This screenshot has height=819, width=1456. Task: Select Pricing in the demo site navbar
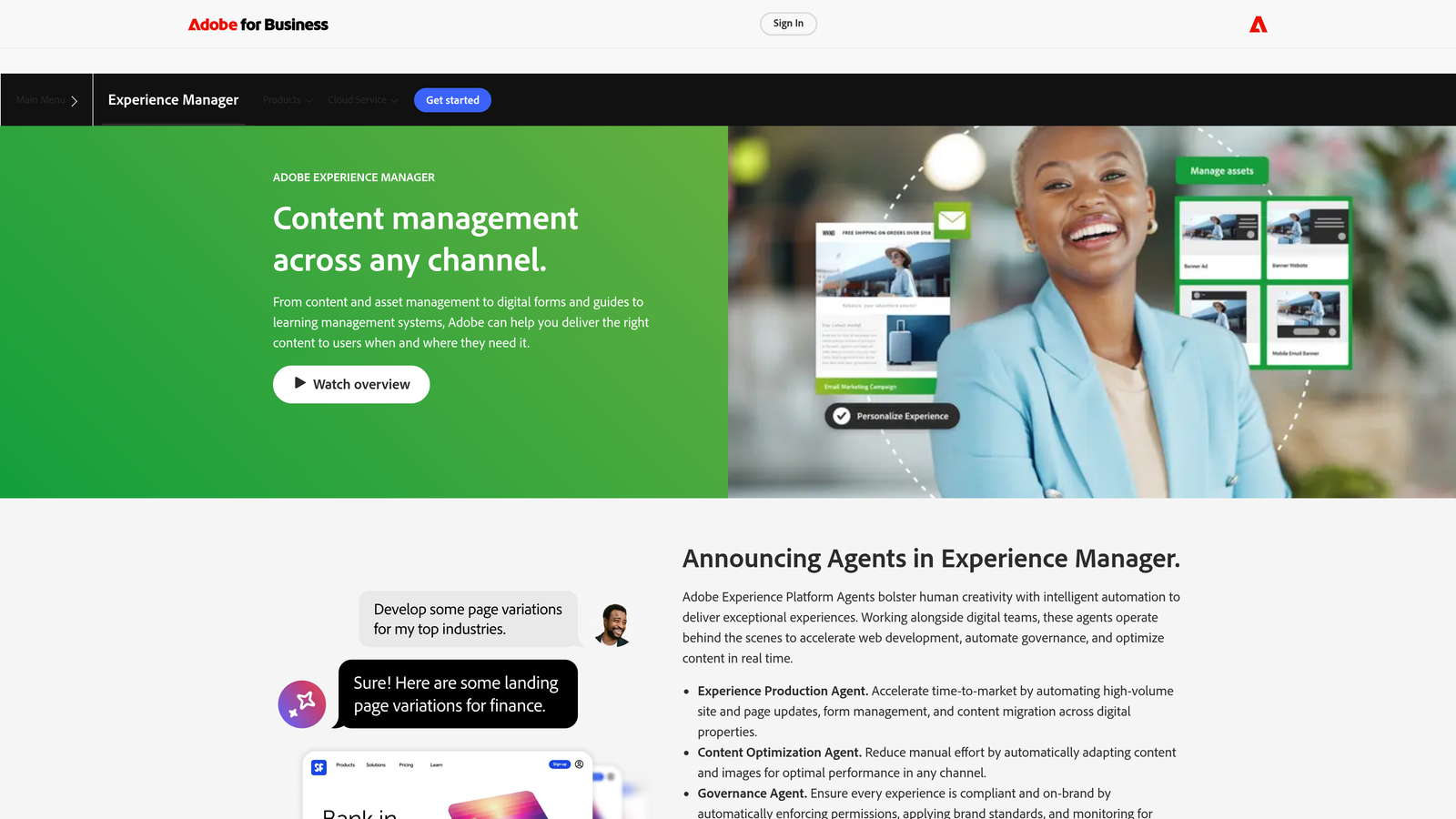tap(406, 765)
